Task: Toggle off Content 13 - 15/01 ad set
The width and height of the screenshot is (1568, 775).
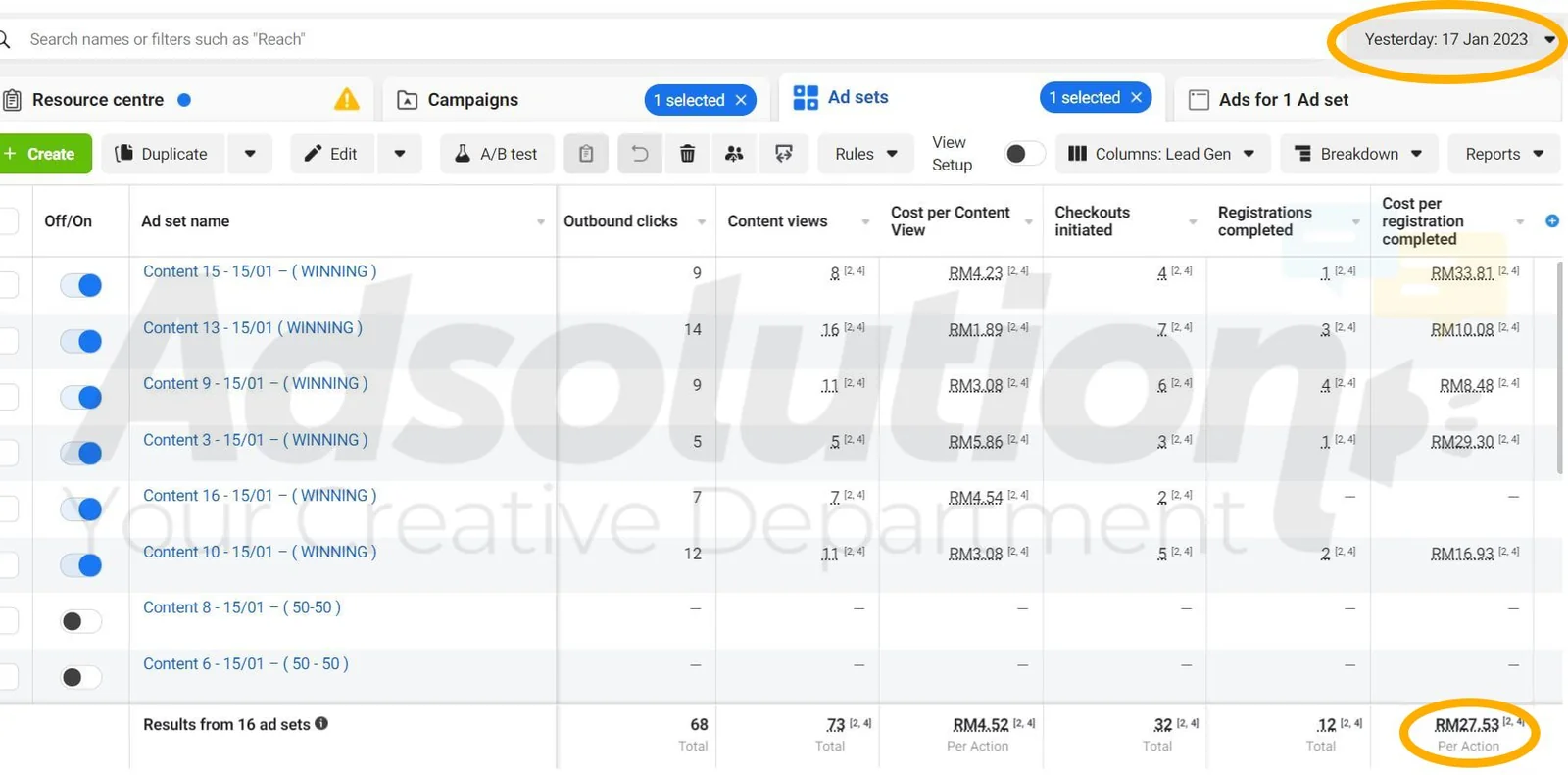Action: 81,341
